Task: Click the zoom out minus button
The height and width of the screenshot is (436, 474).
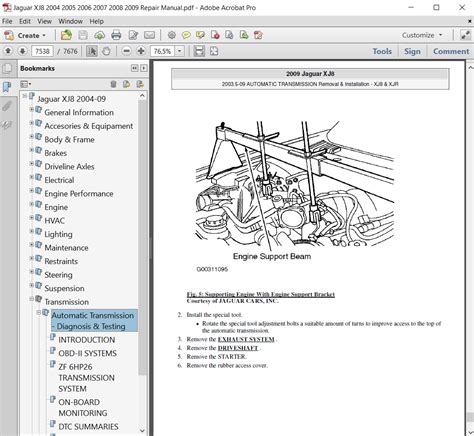Action: click(x=126, y=51)
